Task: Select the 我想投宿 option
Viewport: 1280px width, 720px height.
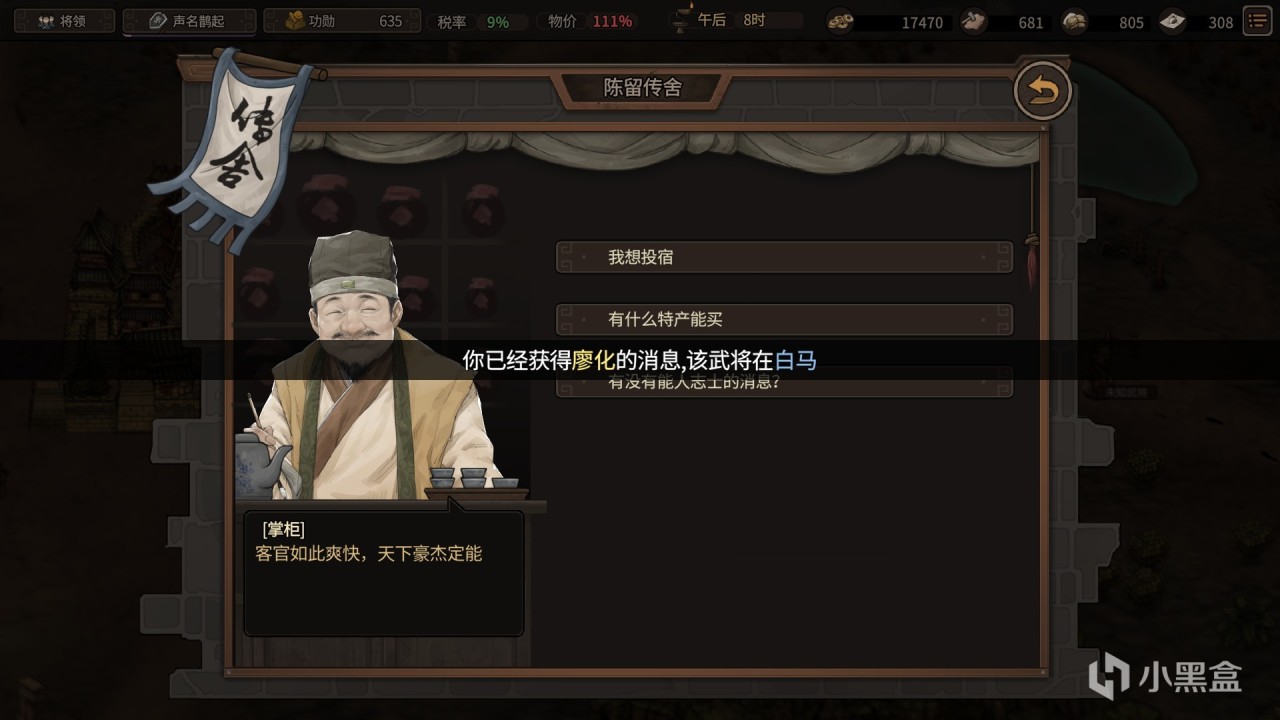Action: pyautogui.click(x=785, y=257)
